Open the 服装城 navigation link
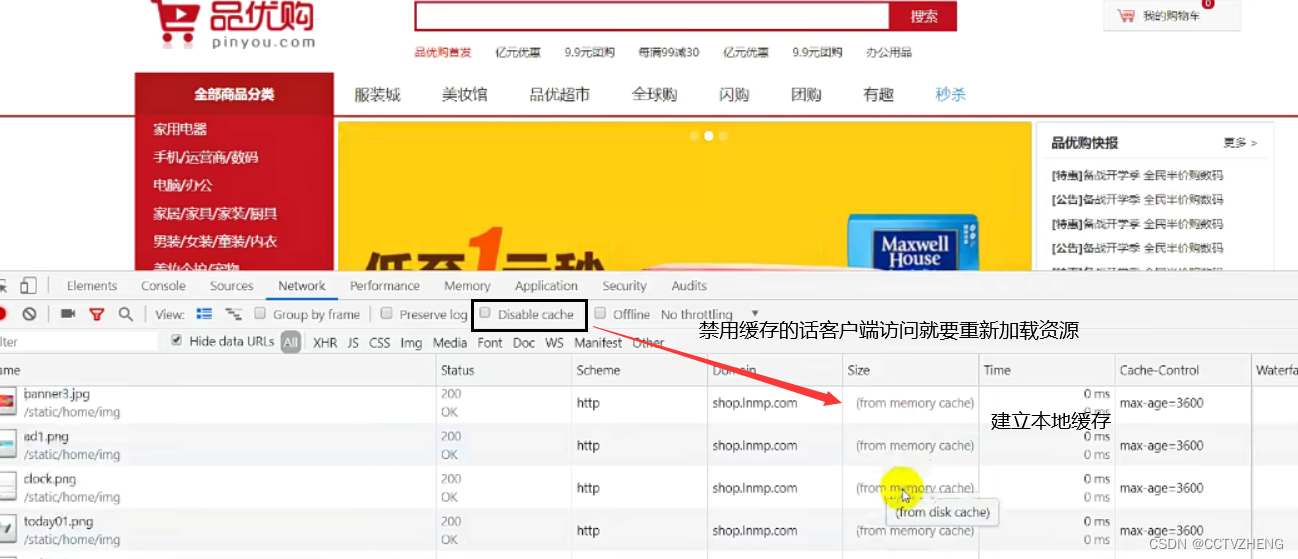 (x=377, y=94)
